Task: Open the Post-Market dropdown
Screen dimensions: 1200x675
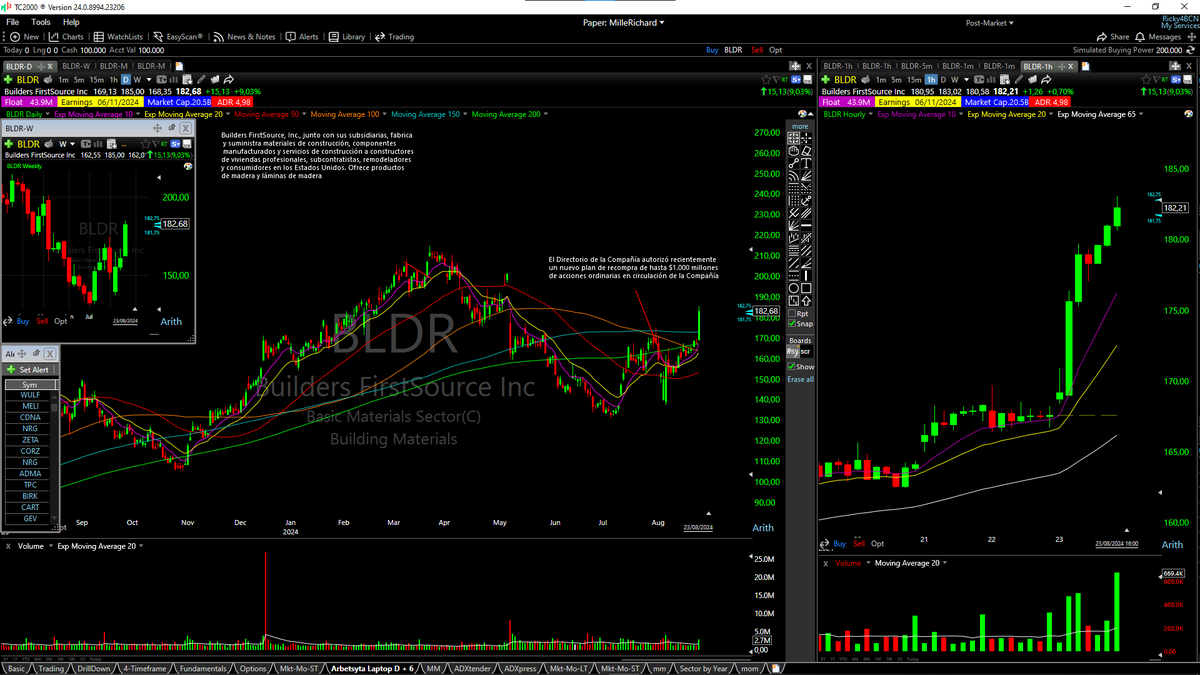Action: click(990, 22)
